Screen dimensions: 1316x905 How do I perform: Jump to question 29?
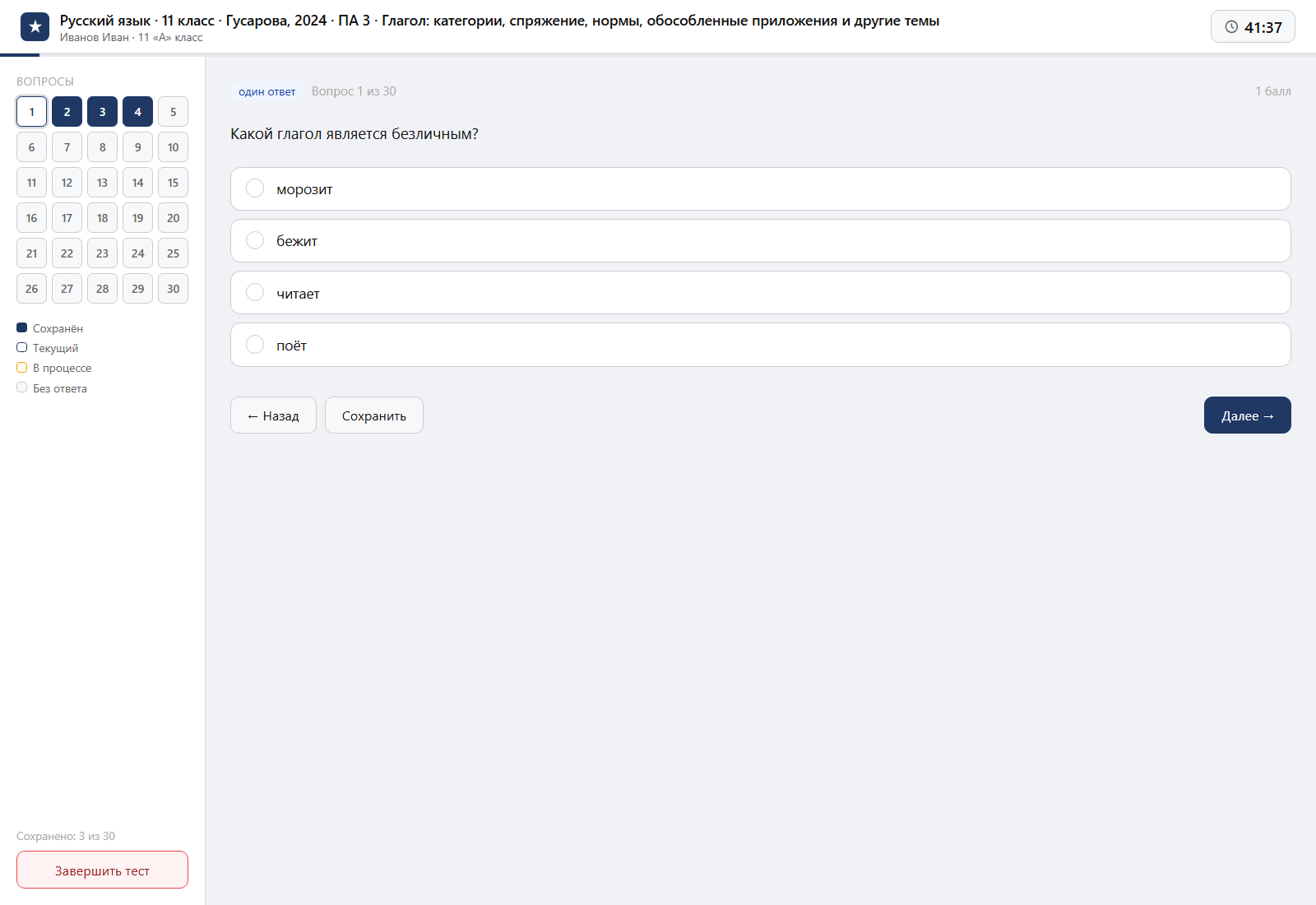137,289
